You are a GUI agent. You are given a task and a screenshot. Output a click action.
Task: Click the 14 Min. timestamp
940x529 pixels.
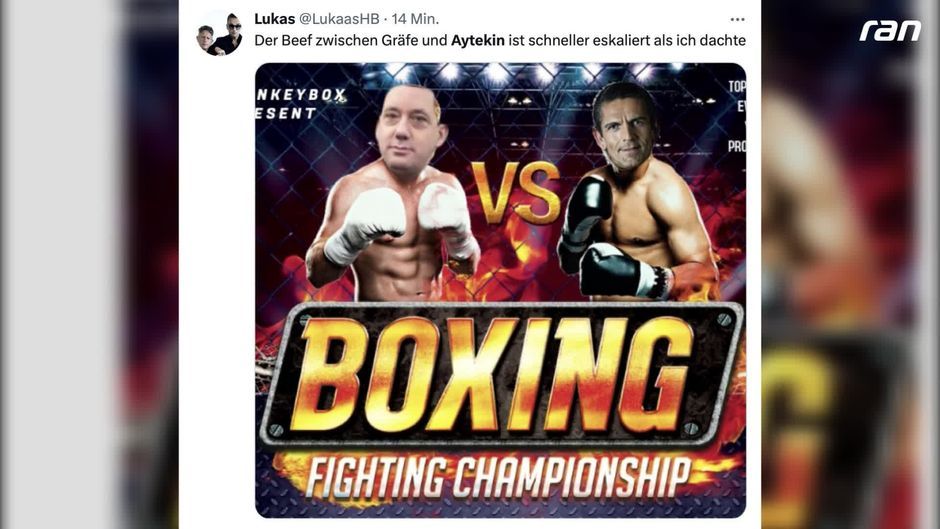[415, 19]
